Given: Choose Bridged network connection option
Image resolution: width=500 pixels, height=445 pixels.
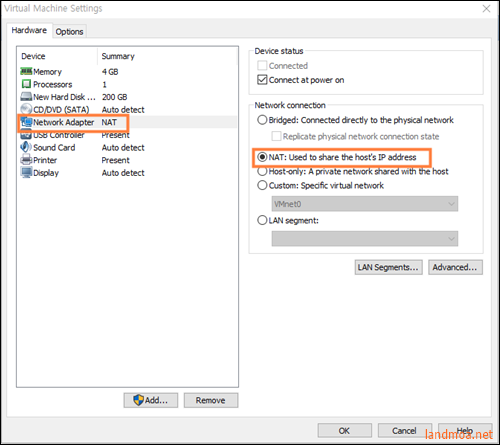Looking at the screenshot, I should tap(262, 120).
